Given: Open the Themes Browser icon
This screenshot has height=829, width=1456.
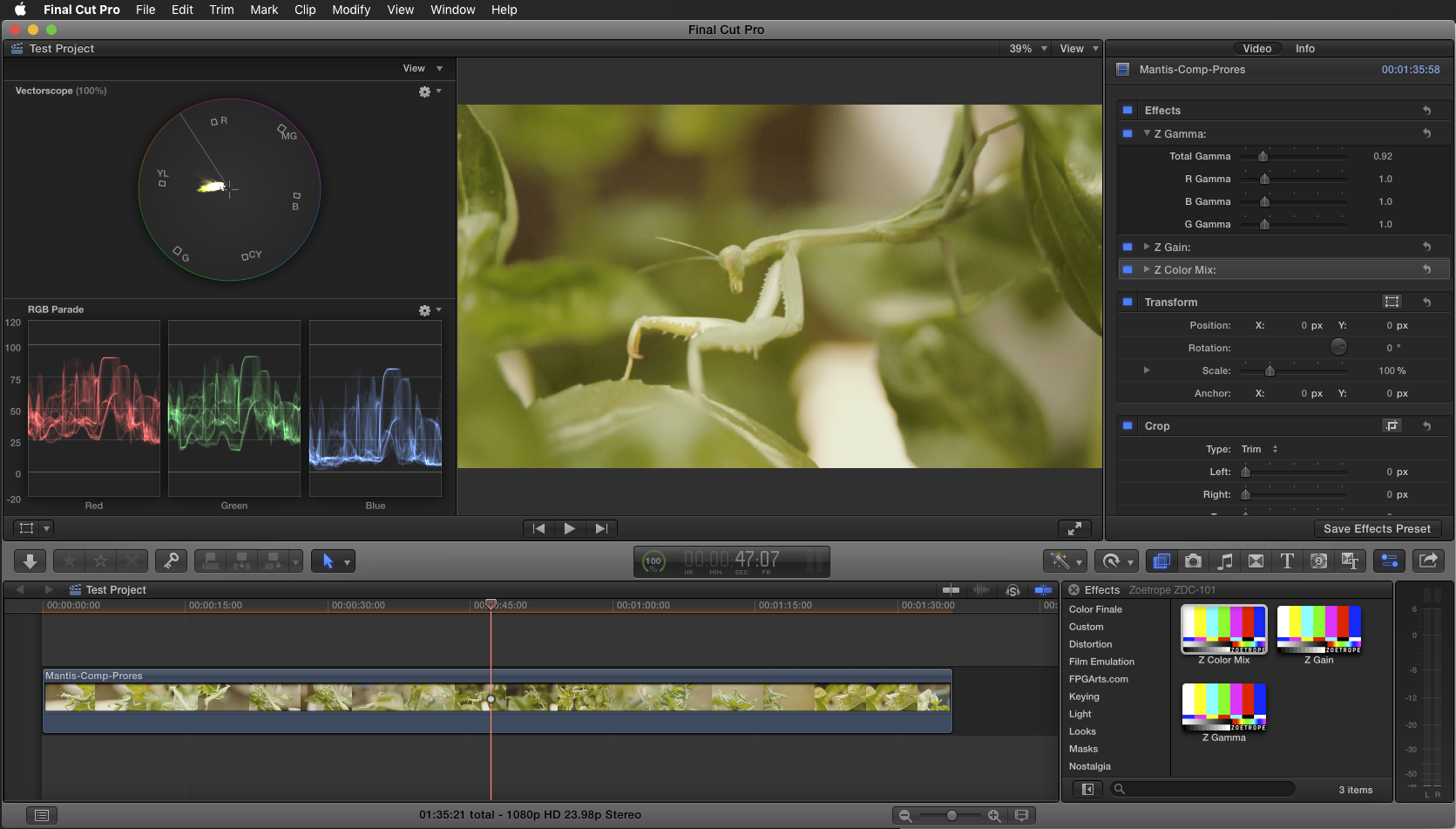Looking at the screenshot, I should tap(1350, 561).
